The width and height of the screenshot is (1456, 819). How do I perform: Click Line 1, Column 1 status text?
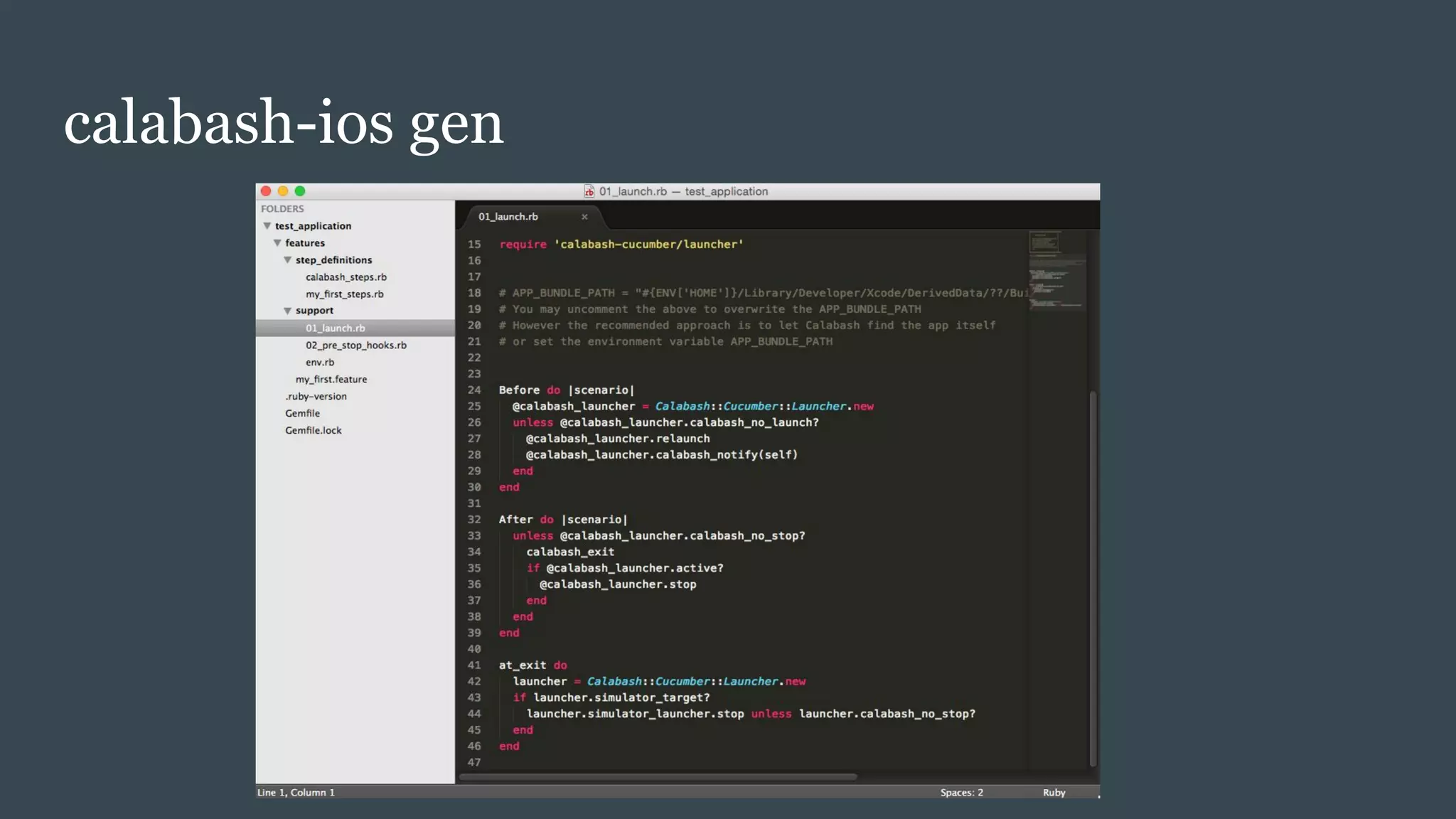pyautogui.click(x=296, y=793)
